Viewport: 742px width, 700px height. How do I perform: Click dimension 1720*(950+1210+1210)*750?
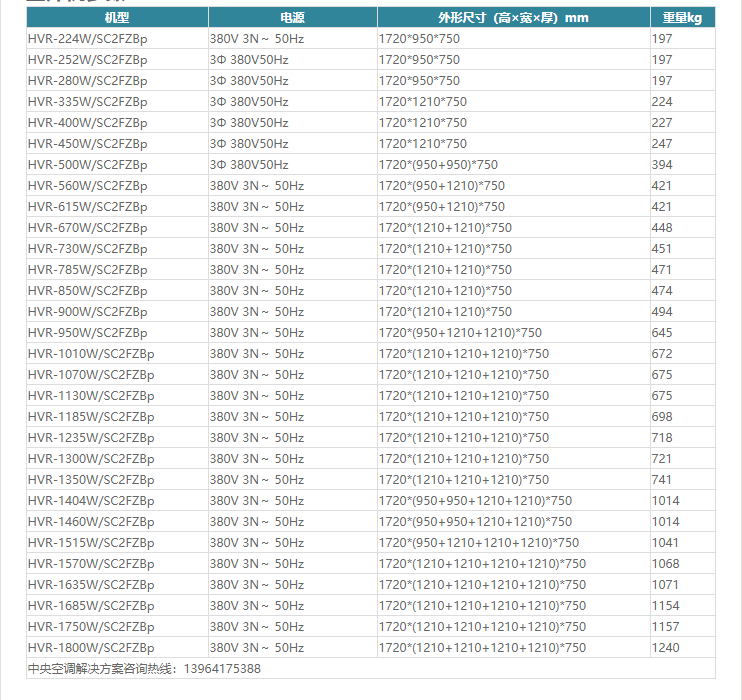(460, 333)
